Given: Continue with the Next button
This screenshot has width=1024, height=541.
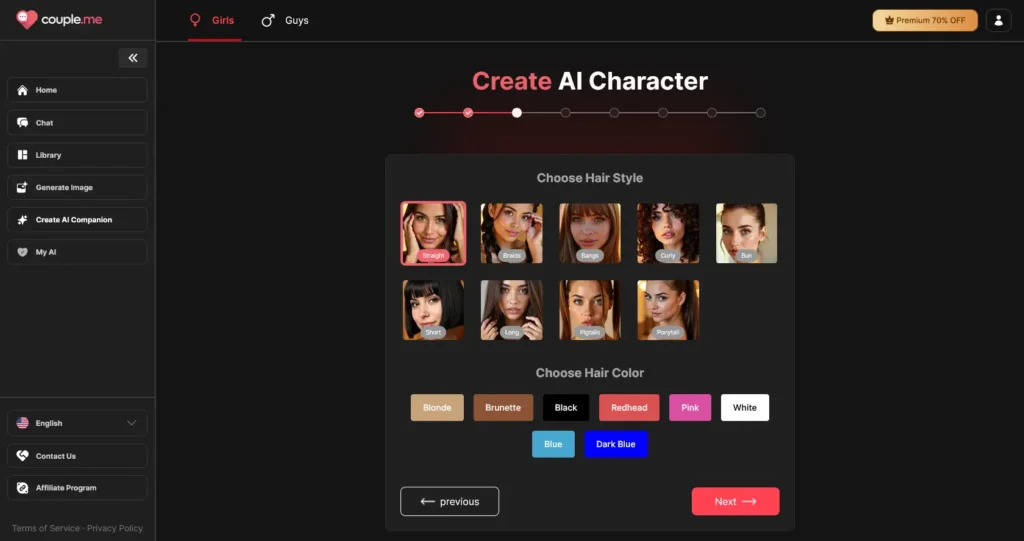Looking at the screenshot, I should (x=735, y=501).
